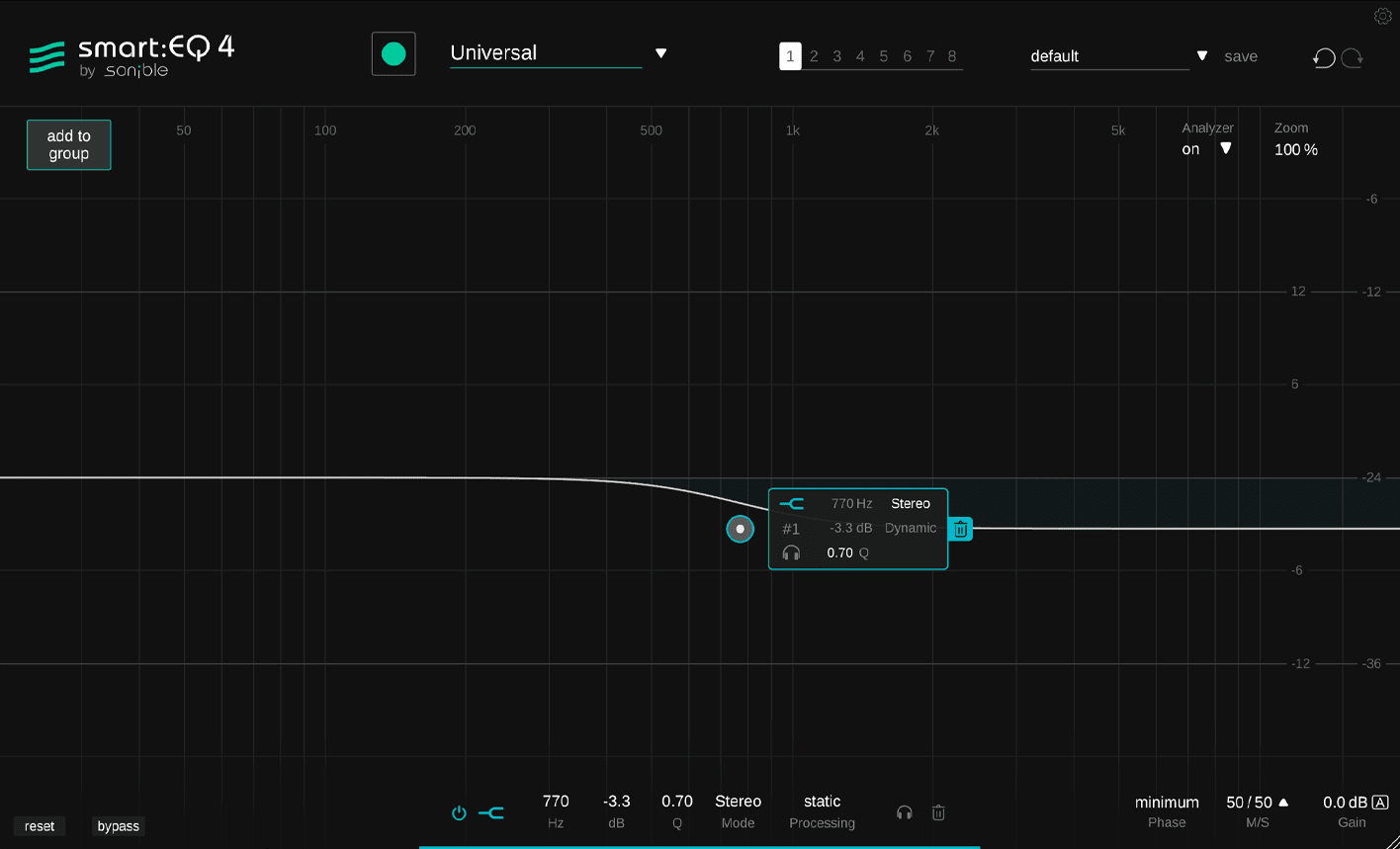Click the undo arrow icon
Image resolution: width=1400 pixels, height=849 pixels.
[x=1324, y=58]
